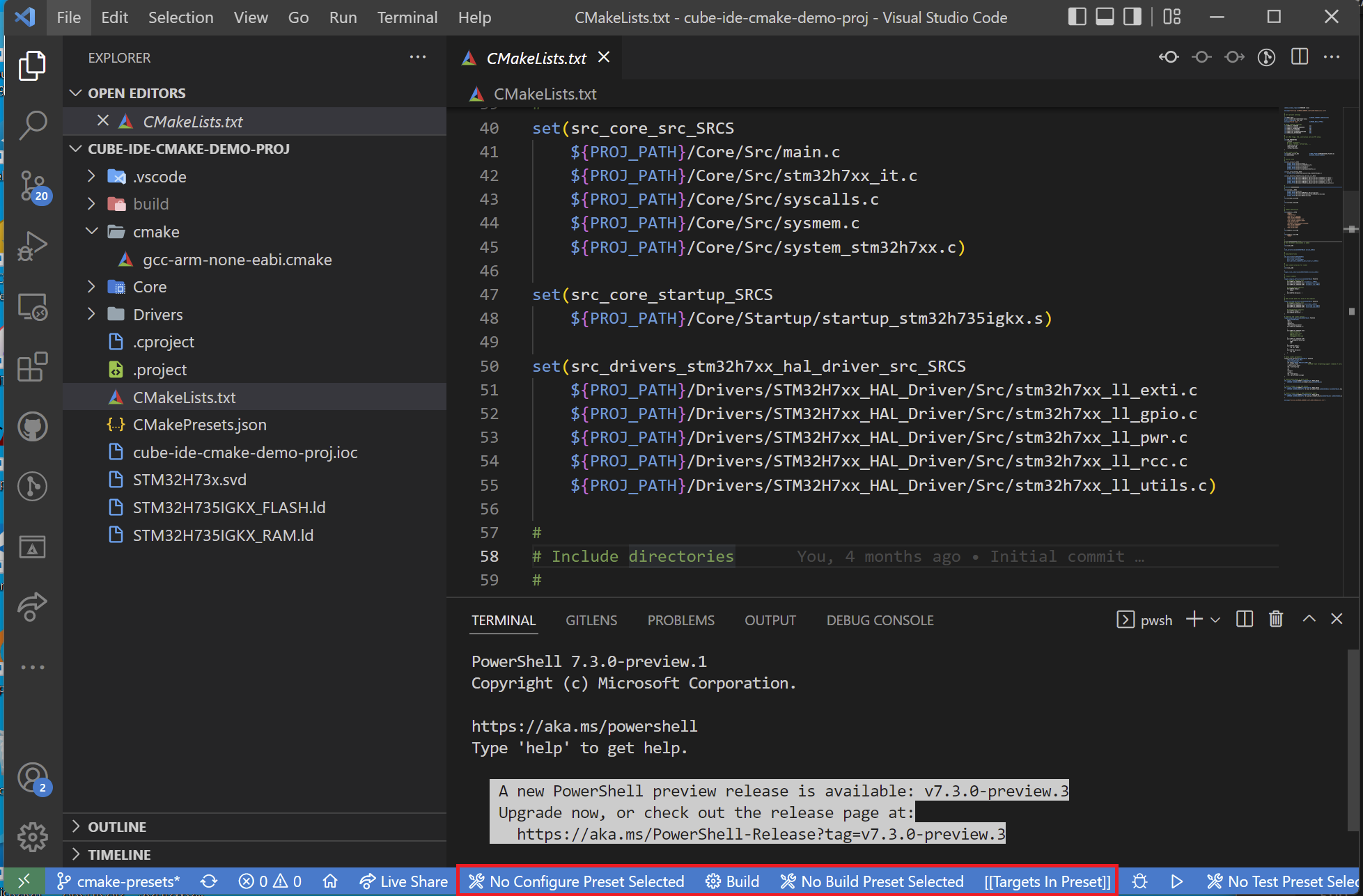The image size is (1363, 896).
Task: Click CMake debug bug icon in status bar
Action: coord(1139,881)
